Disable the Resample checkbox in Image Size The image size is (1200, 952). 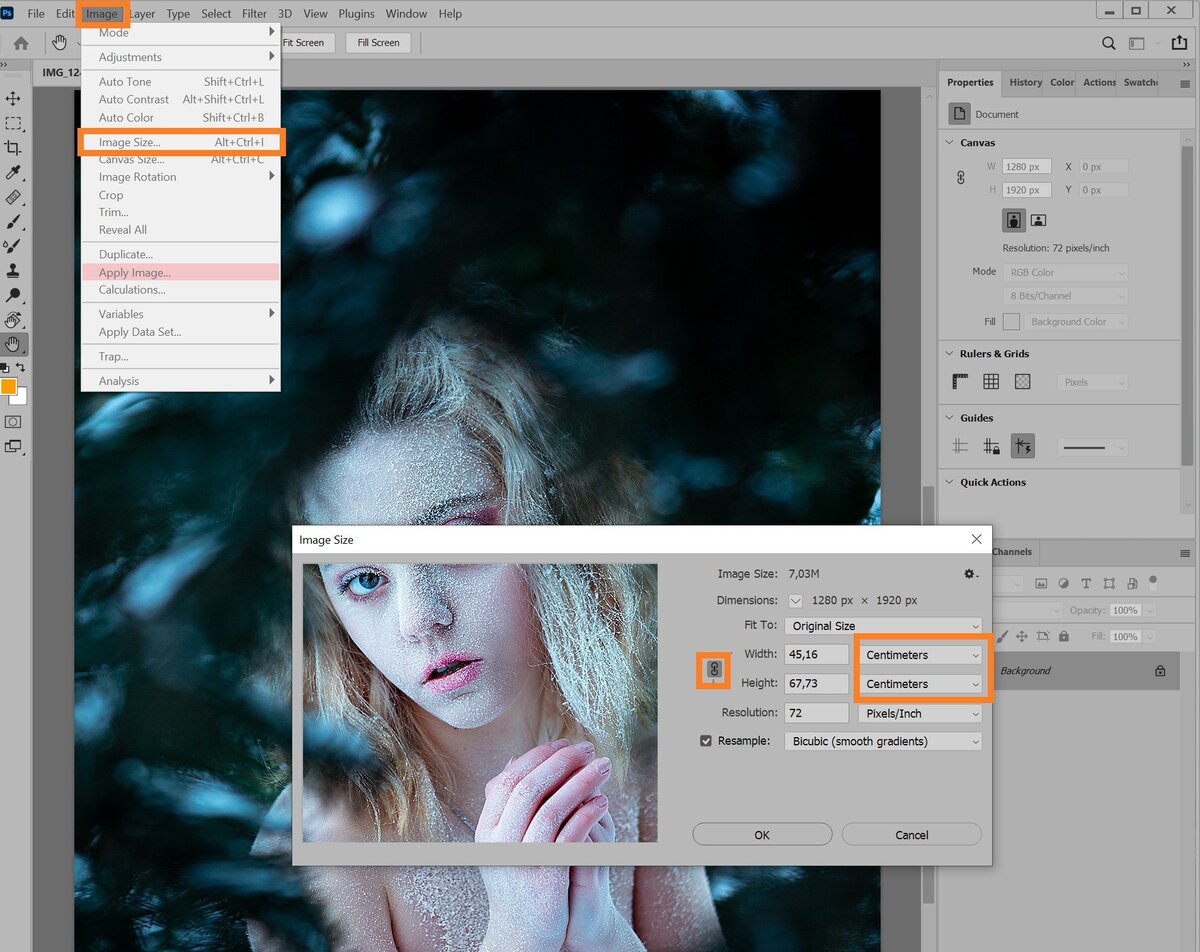pos(706,741)
